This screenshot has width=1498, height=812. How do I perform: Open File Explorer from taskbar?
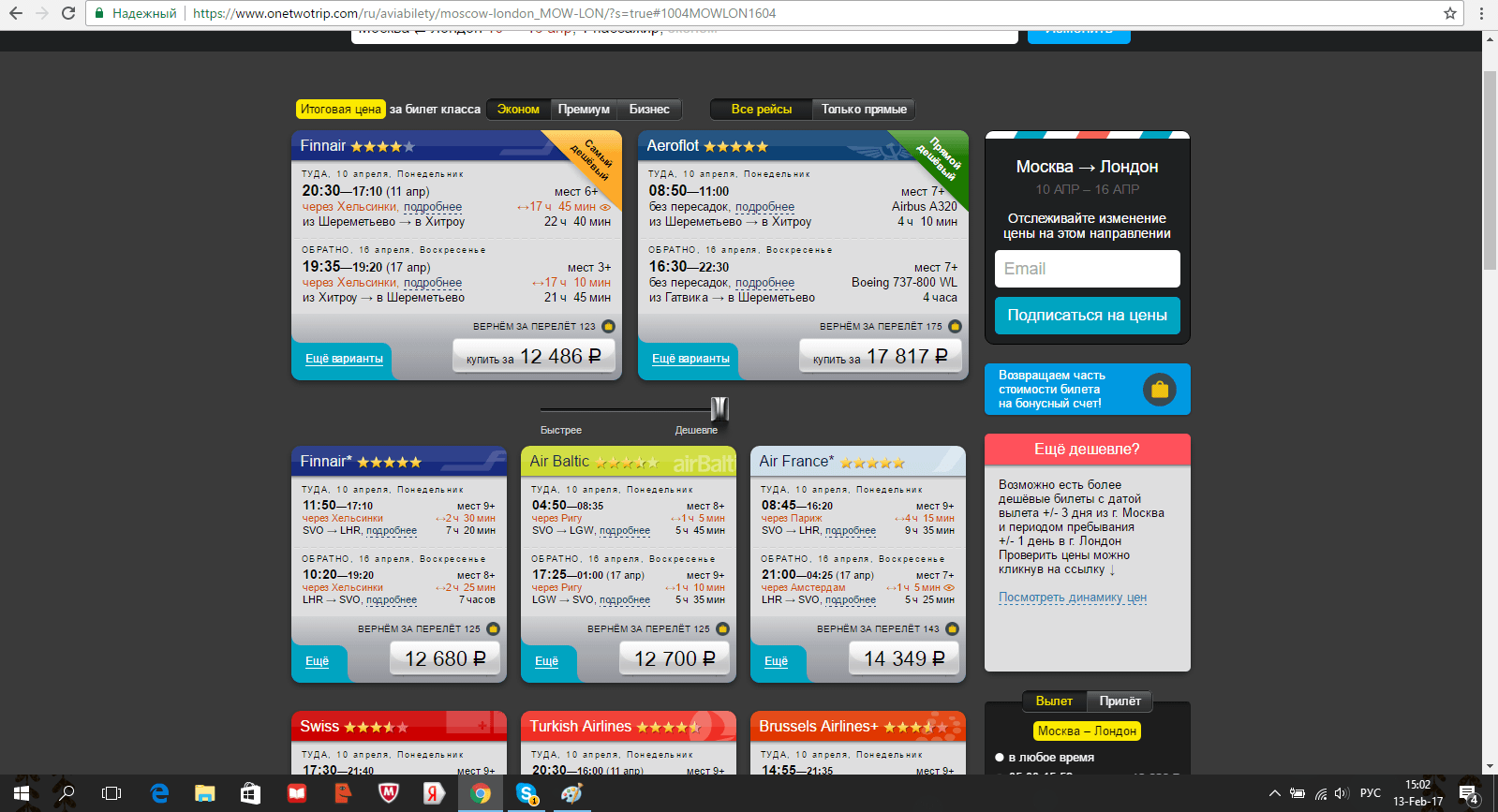coord(204,793)
